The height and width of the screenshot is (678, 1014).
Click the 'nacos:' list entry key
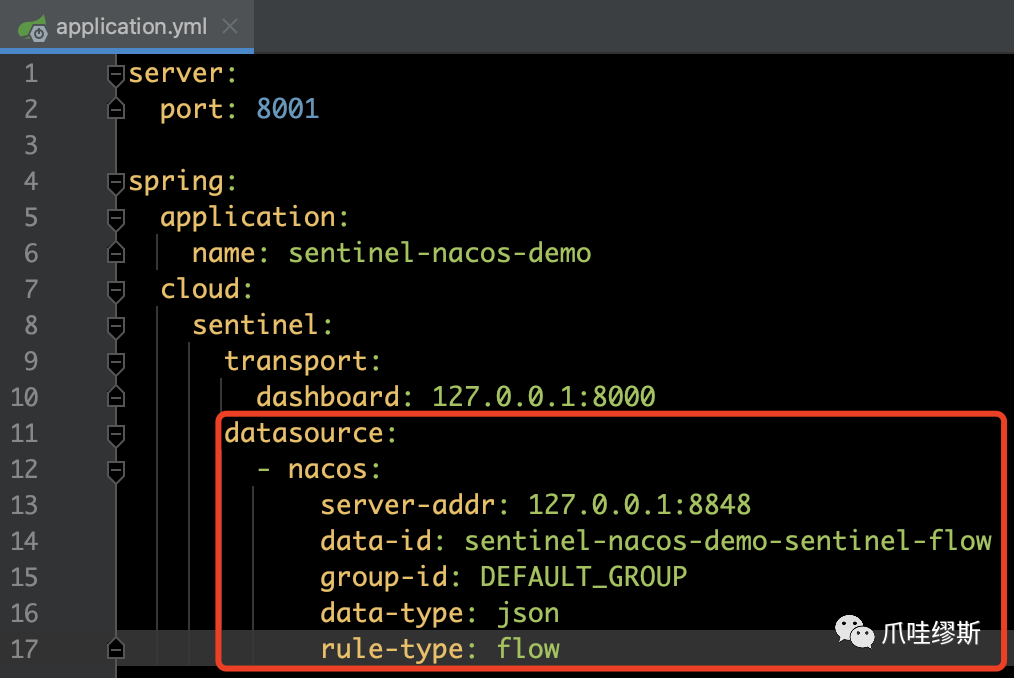click(x=334, y=470)
